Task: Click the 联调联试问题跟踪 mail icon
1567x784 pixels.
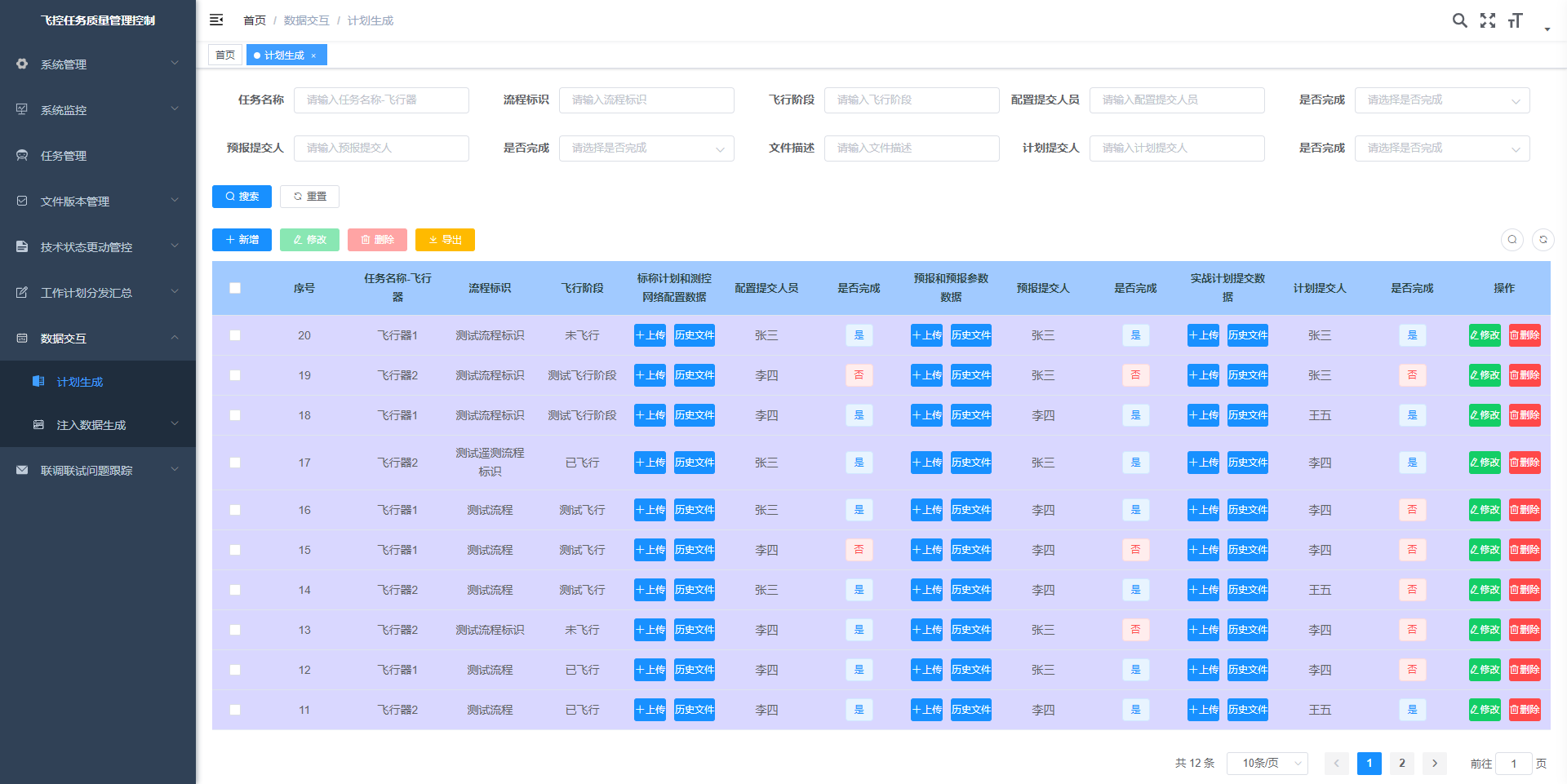Action: [x=22, y=470]
